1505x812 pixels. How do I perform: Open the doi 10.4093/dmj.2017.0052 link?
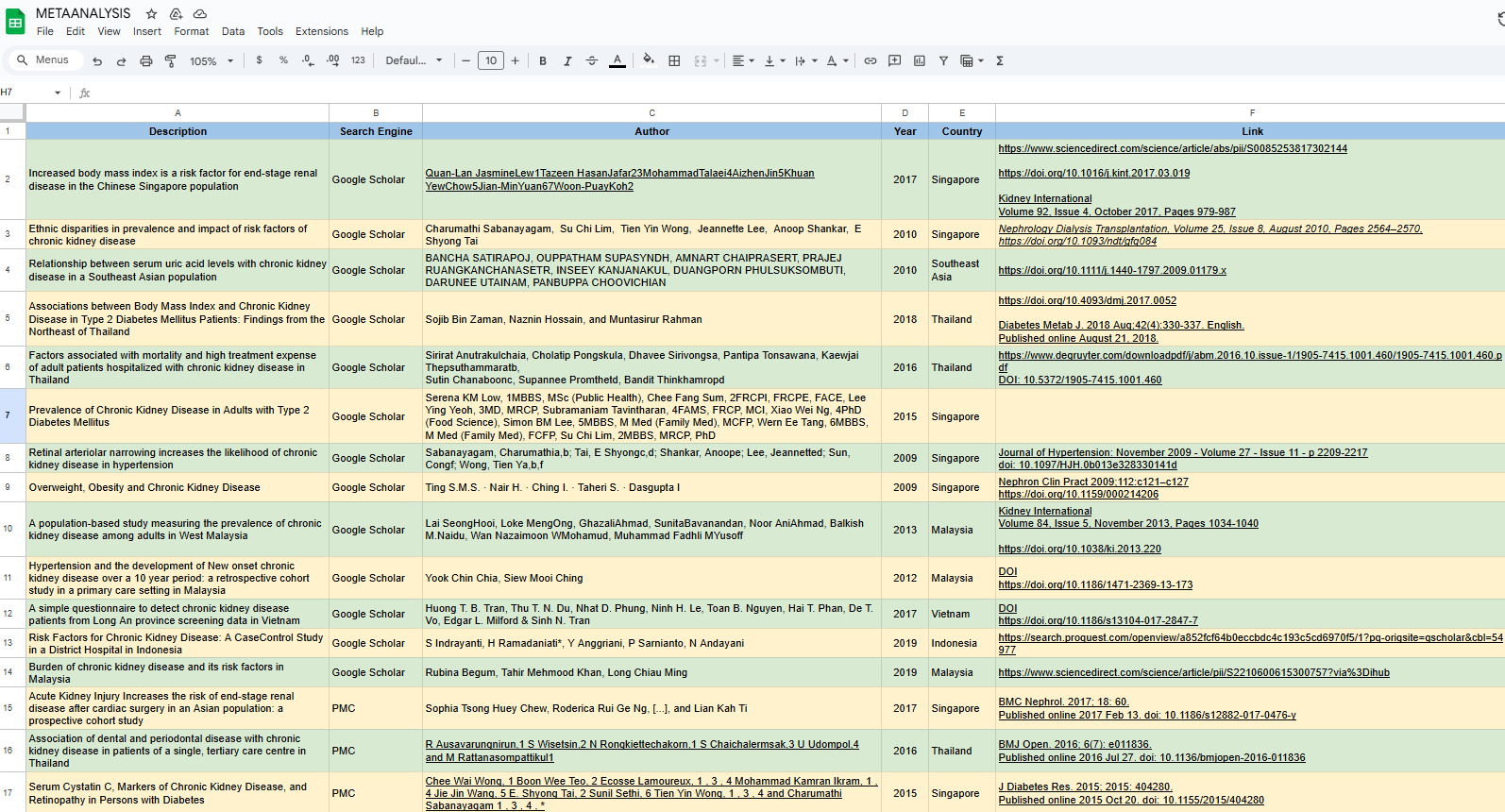(1088, 300)
